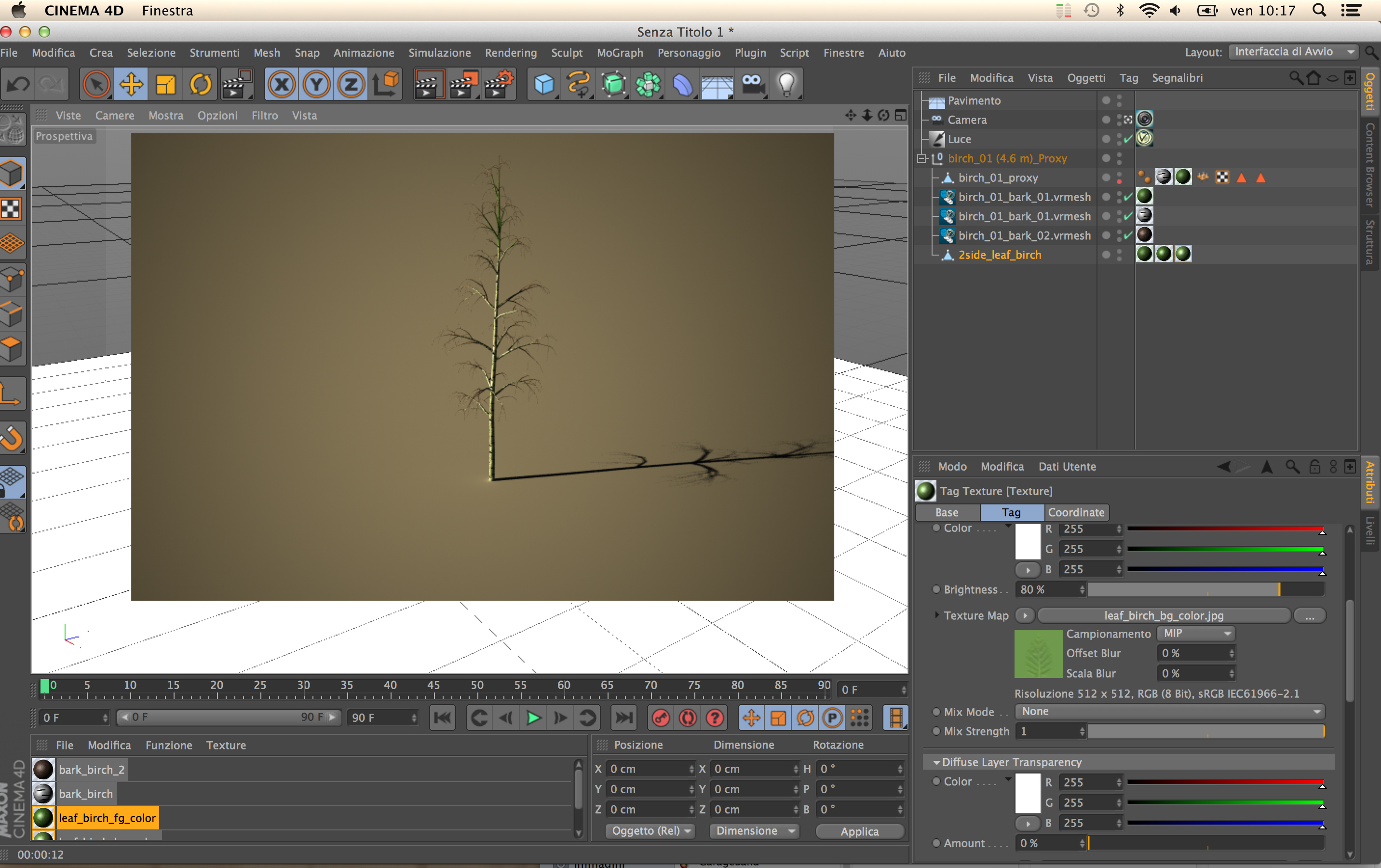Click the Applica button
Screen dimensions: 1381x868
[859, 831]
